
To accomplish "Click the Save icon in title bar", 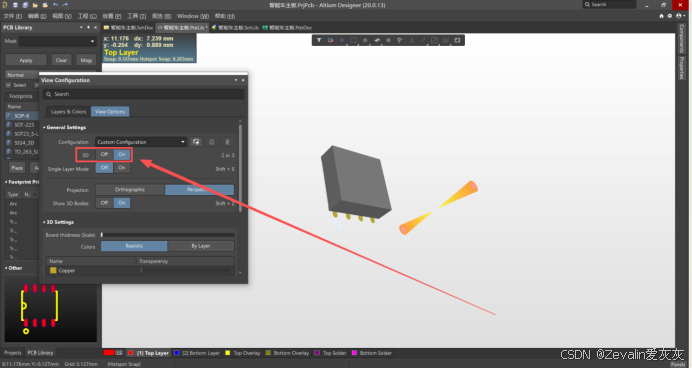I will [x=15, y=5].
